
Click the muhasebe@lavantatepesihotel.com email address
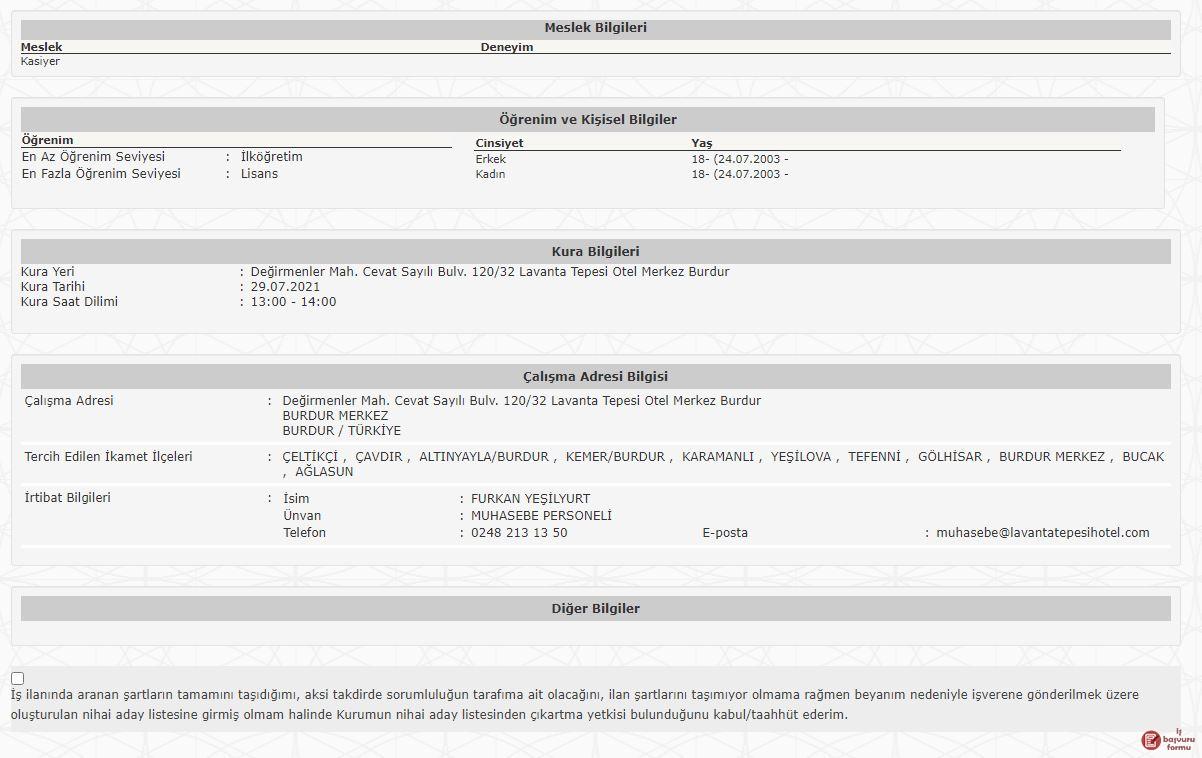point(1042,533)
